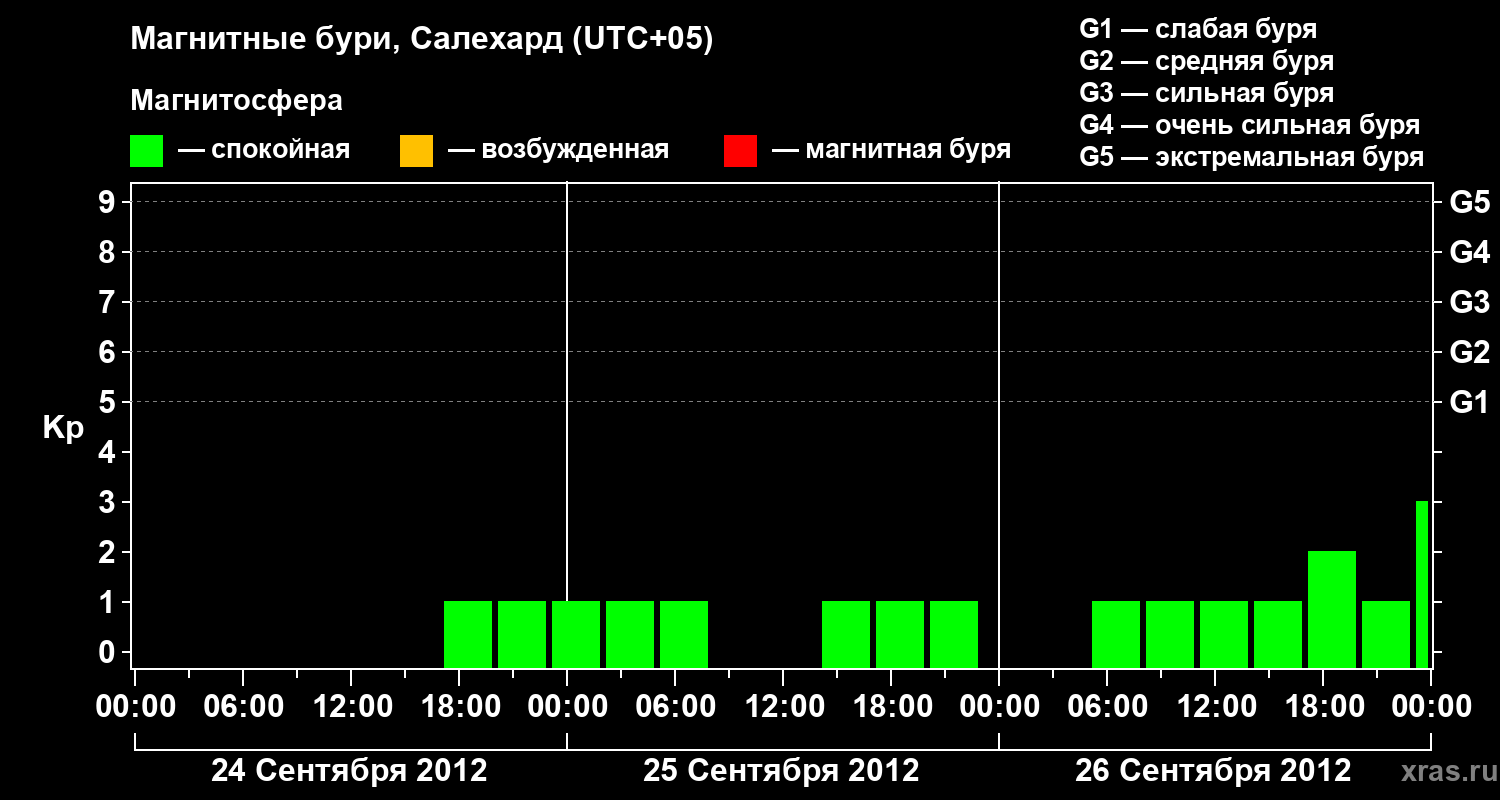Click the '— магнитная буря' legend label
The height and width of the screenshot is (800, 1500).
(x=891, y=151)
